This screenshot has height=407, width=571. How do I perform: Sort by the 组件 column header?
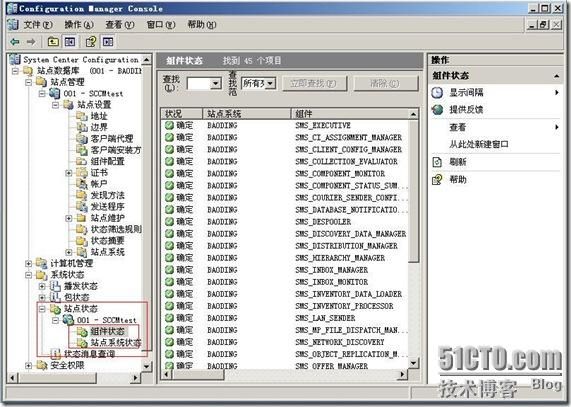350,114
